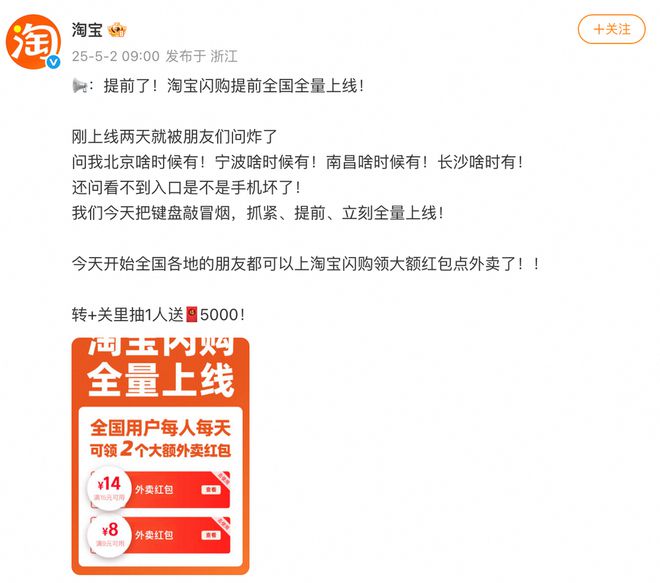Click the post line 转+关里抽1人送
This screenshot has height=583, width=660.
point(128,314)
